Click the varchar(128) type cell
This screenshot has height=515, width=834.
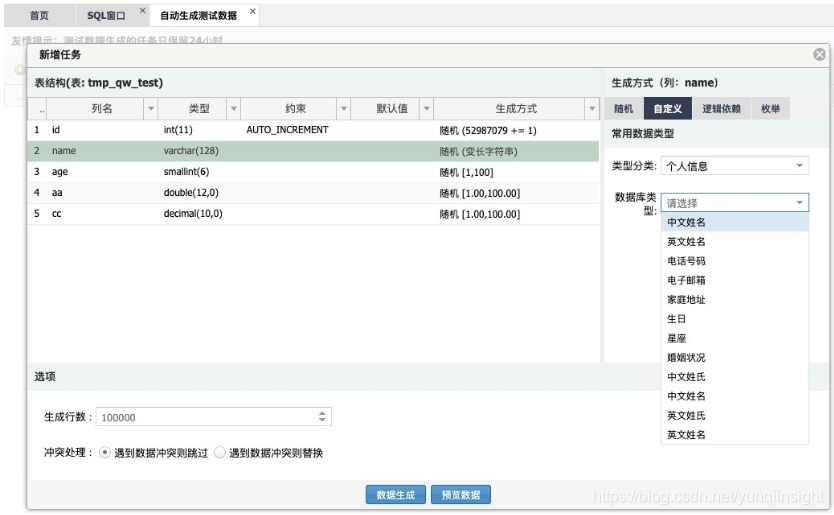click(x=191, y=151)
